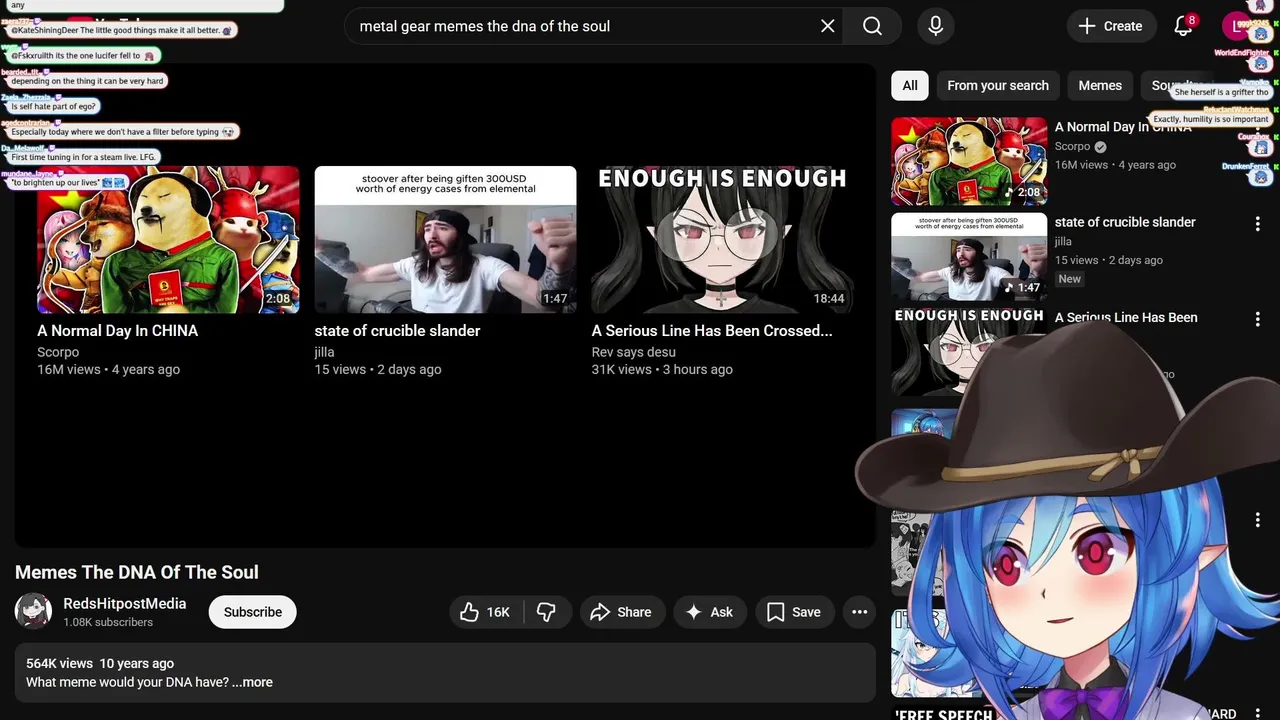Click the Rev says desu channel name
Screen dimensions: 1280x720
pyautogui.click(x=633, y=352)
